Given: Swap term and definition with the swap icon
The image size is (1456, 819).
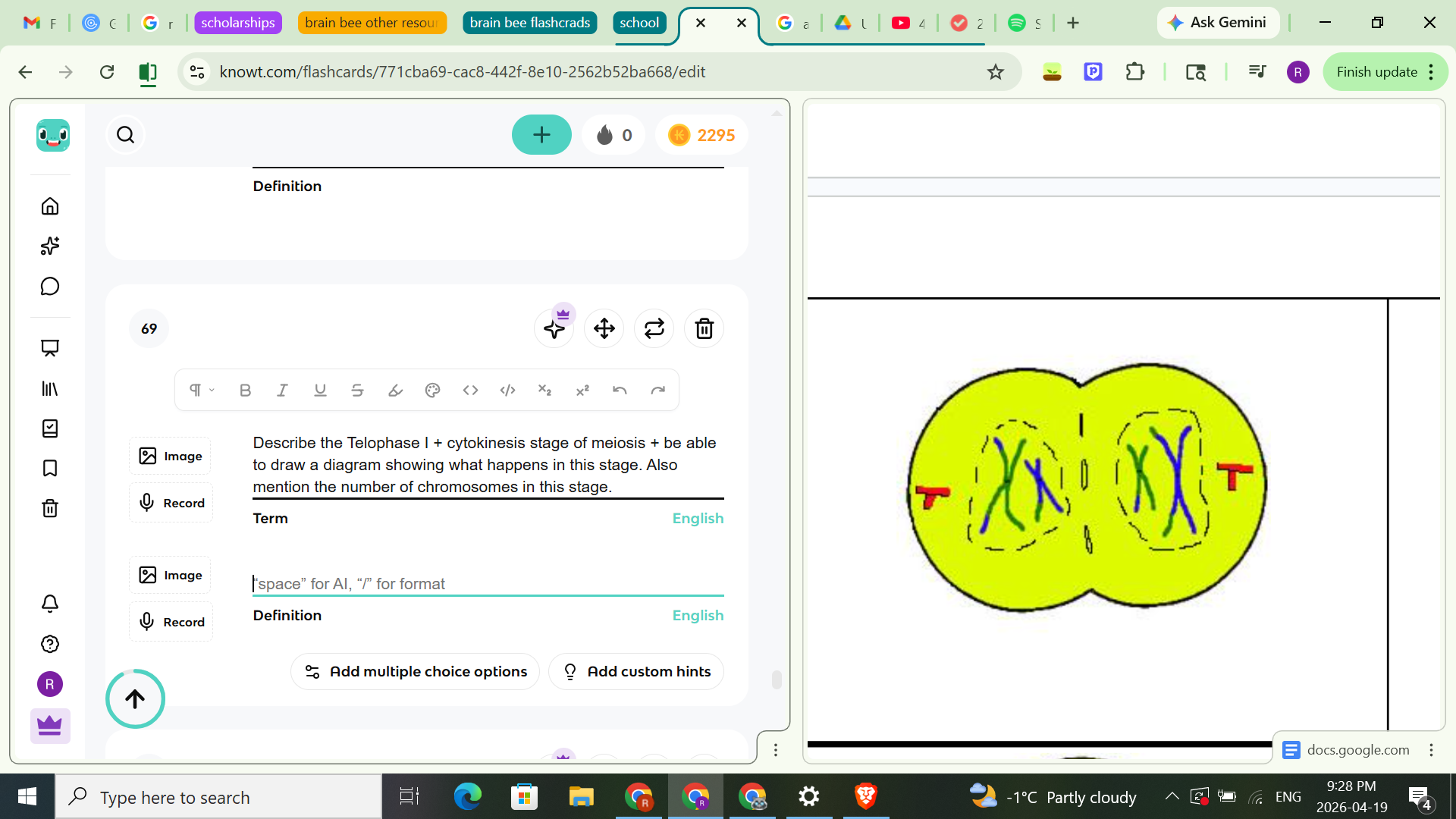Looking at the screenshot, I should click(654, 328).
